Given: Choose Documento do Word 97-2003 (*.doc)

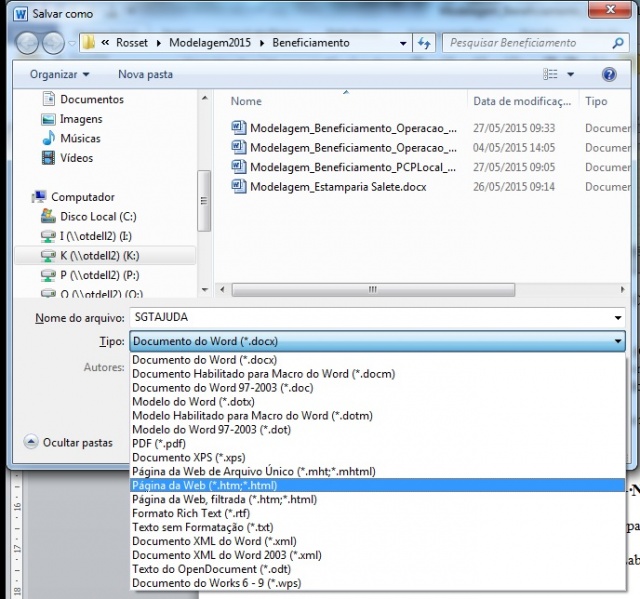Looking at the screenshot, I should pos(378,388).
